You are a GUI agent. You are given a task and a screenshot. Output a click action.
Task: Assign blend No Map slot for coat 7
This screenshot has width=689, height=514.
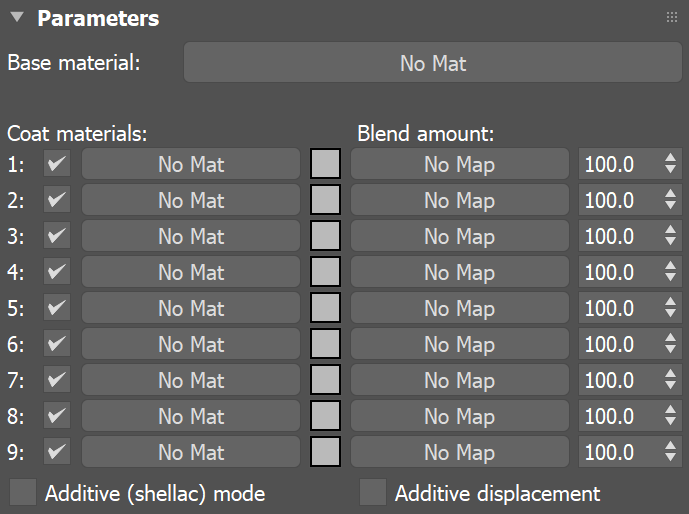tap(460, 380)
